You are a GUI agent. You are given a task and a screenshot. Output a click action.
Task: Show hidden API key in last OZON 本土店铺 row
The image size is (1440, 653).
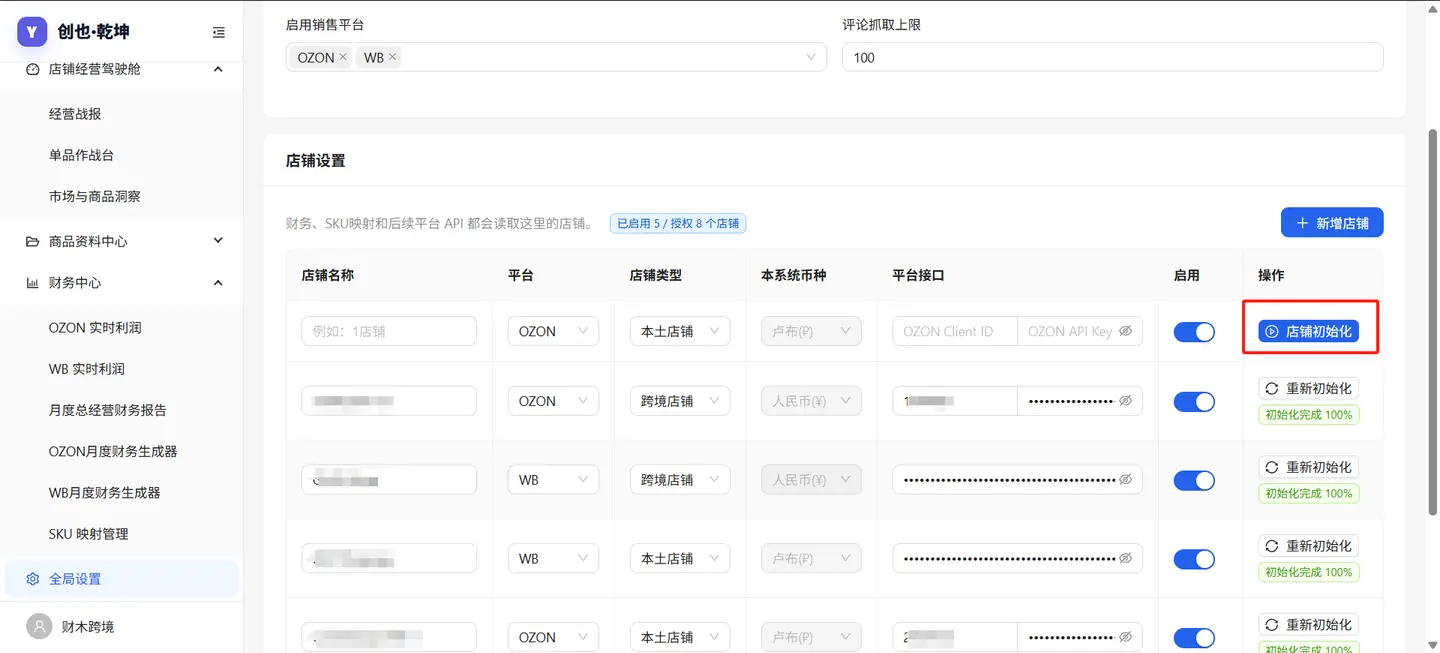(1125, 637)
